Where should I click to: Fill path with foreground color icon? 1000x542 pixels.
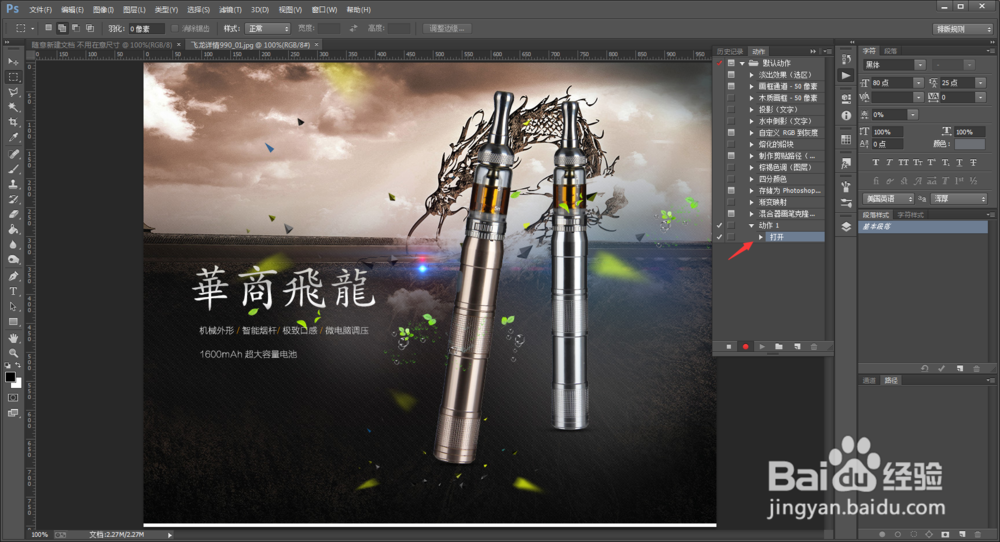(882, 534)
